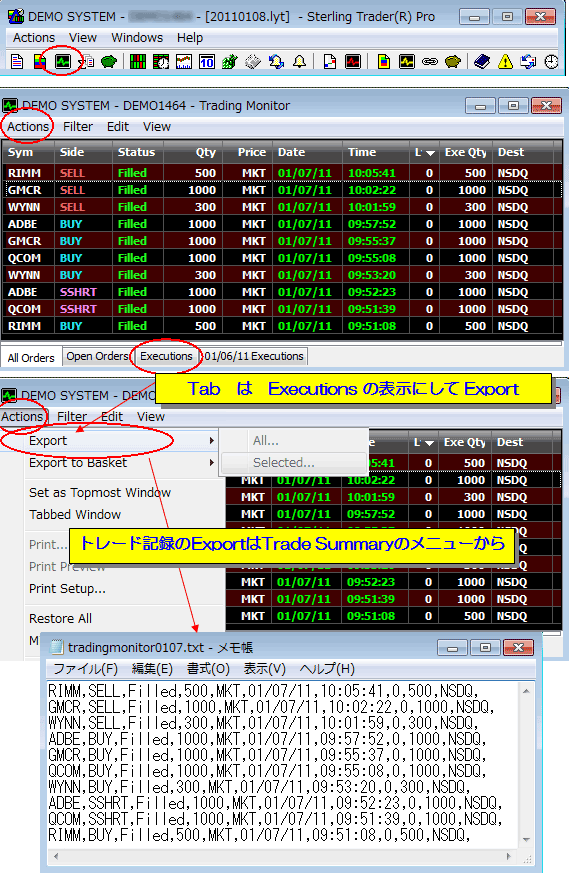Click the yellow warning triangle toolbar icon

coord(505,61)
